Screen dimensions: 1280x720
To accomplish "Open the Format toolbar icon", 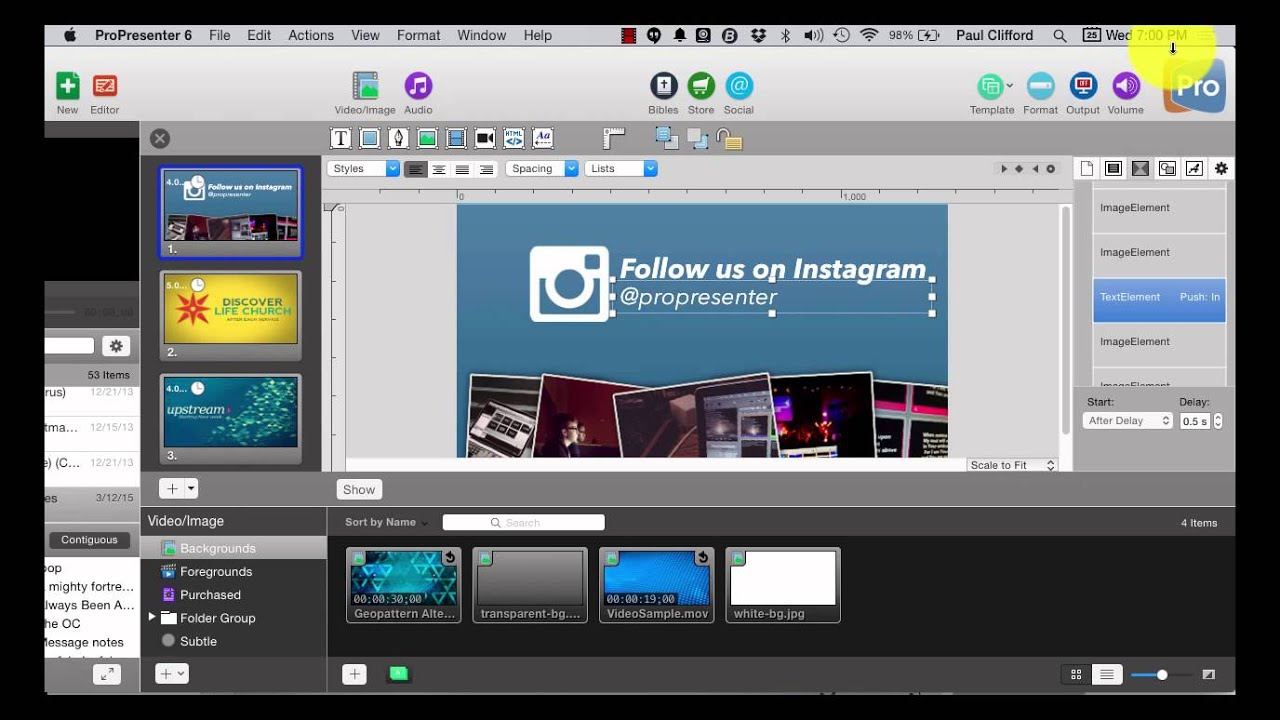I will (x=1040, y=86).
